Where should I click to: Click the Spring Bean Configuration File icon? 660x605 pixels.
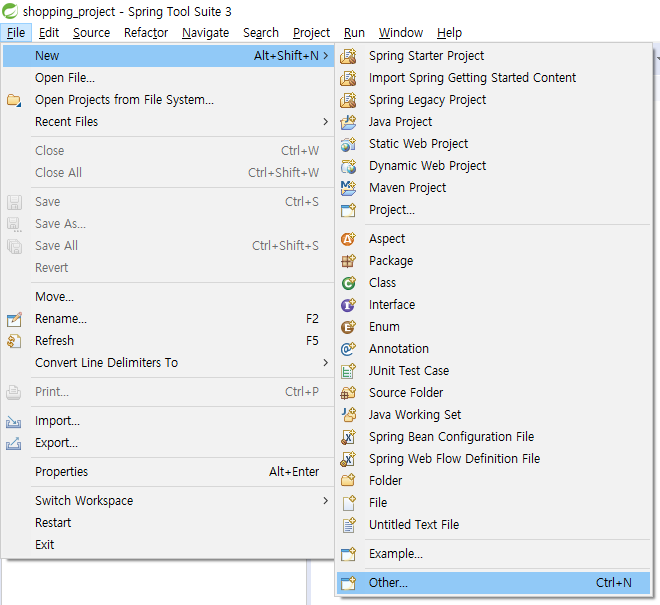coord(348,437)
